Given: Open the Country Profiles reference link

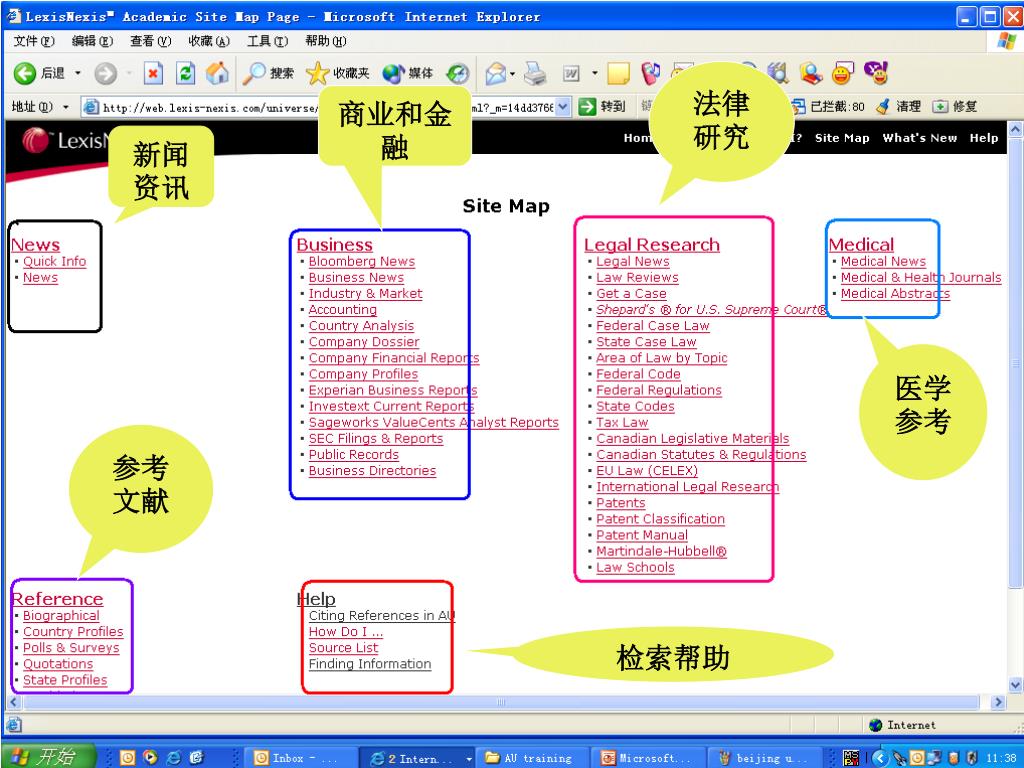Looking at the screenshot, I should click(x=73, y=632).
